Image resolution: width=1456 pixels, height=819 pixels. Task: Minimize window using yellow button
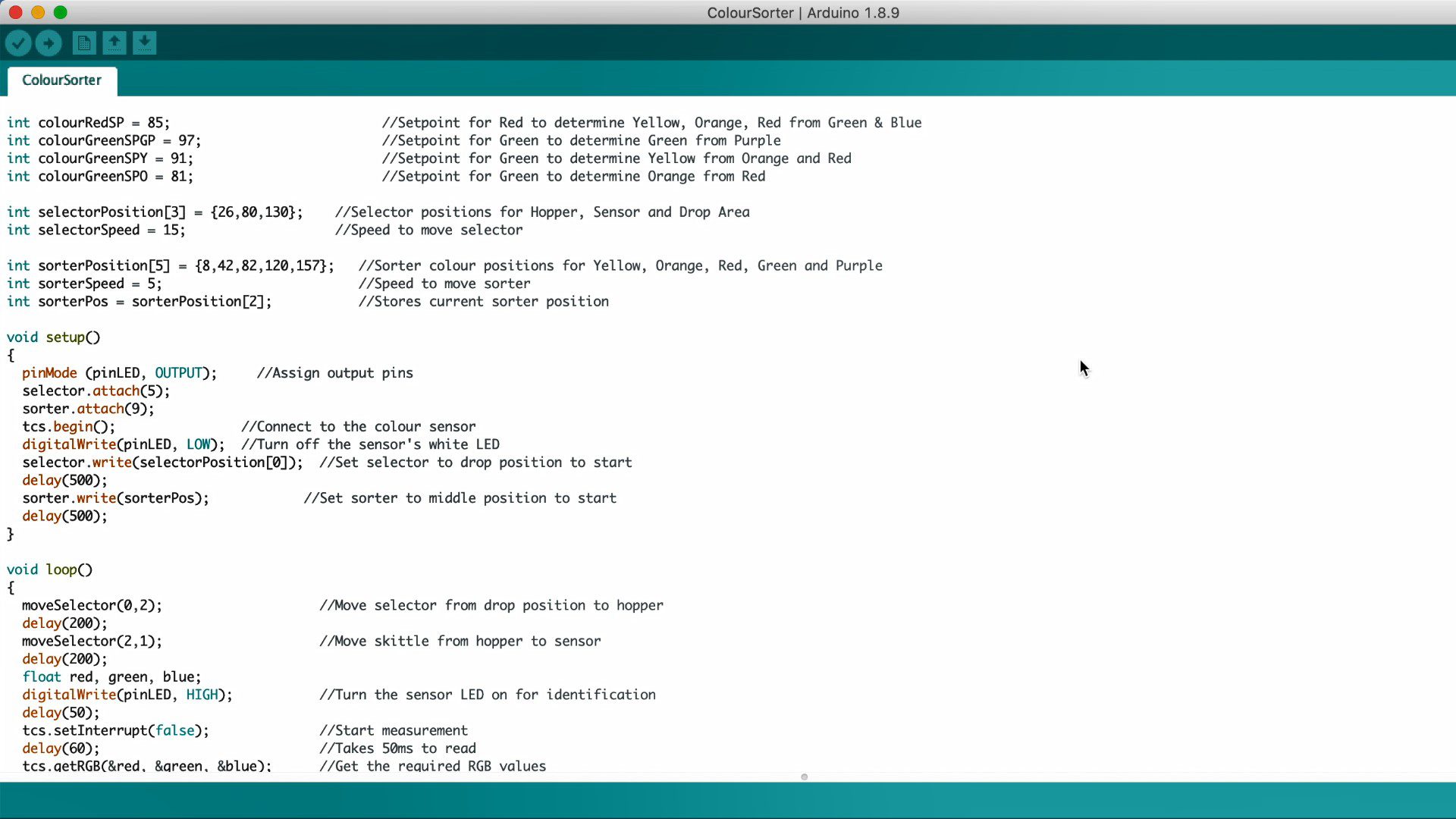[38, 12]
